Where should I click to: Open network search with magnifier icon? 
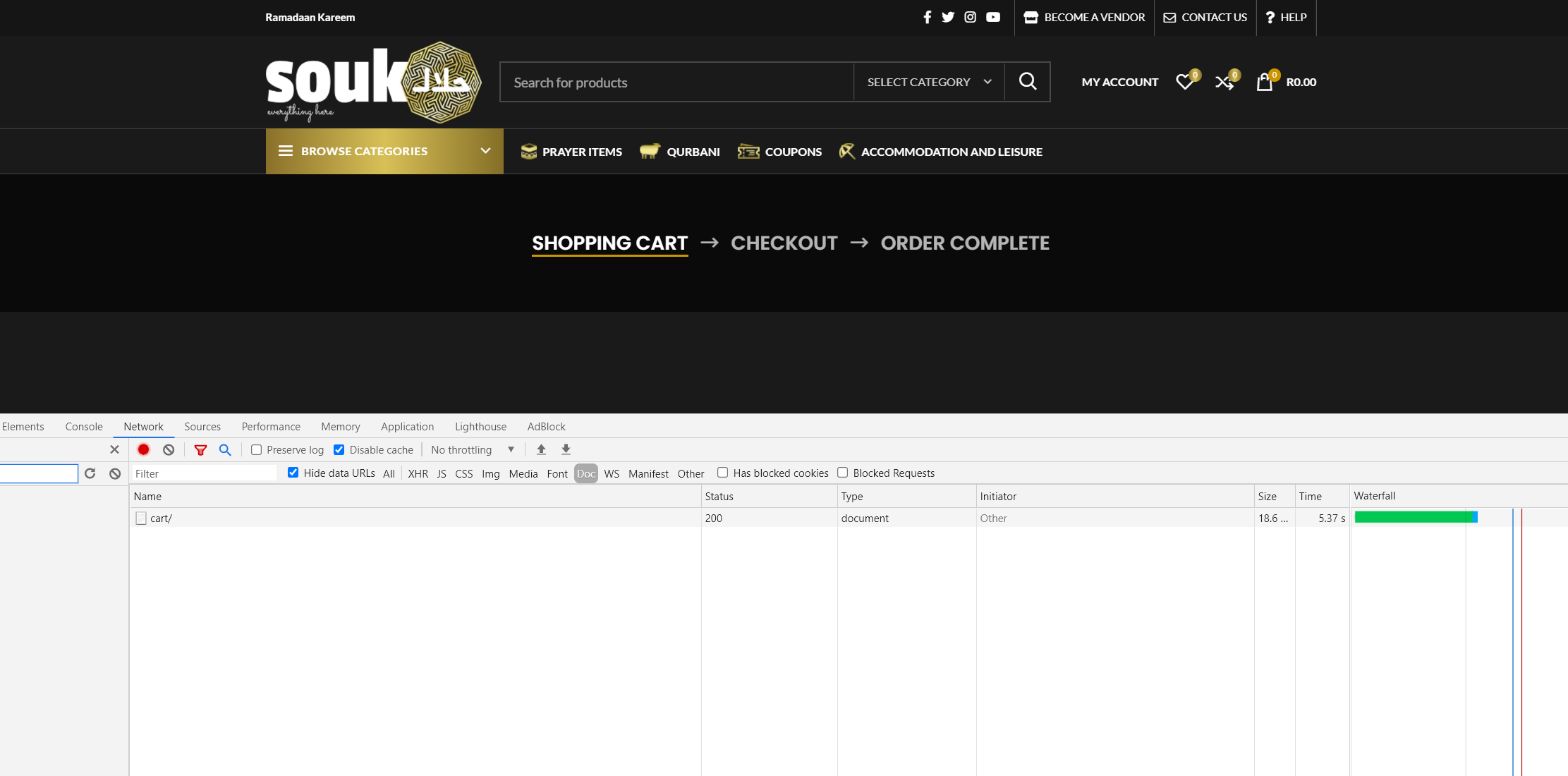(x=225, y=449)
